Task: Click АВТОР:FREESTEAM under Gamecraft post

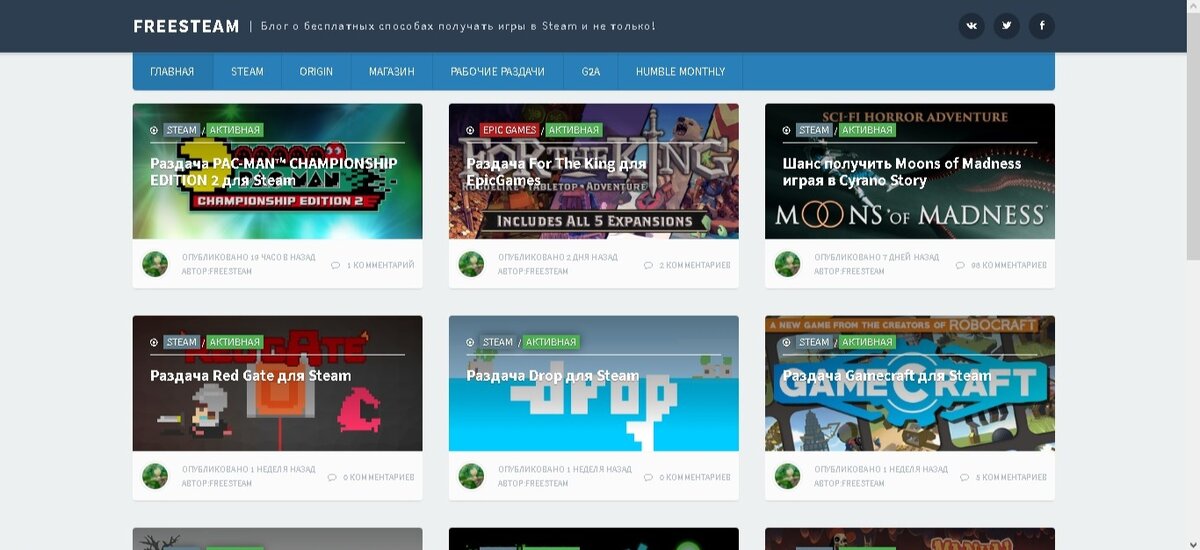Action: point(849,483)
